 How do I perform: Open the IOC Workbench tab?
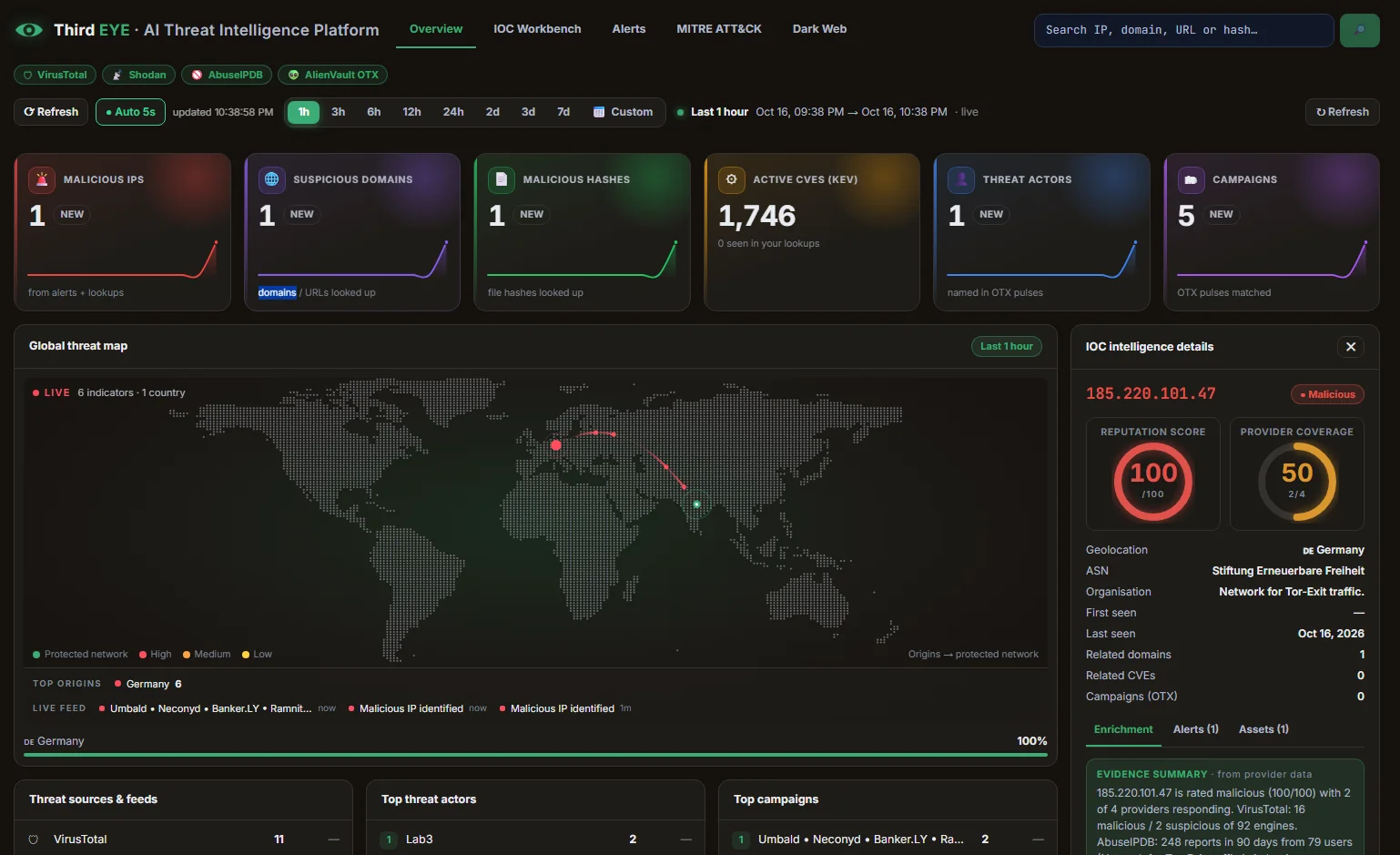tap(537, 29)
